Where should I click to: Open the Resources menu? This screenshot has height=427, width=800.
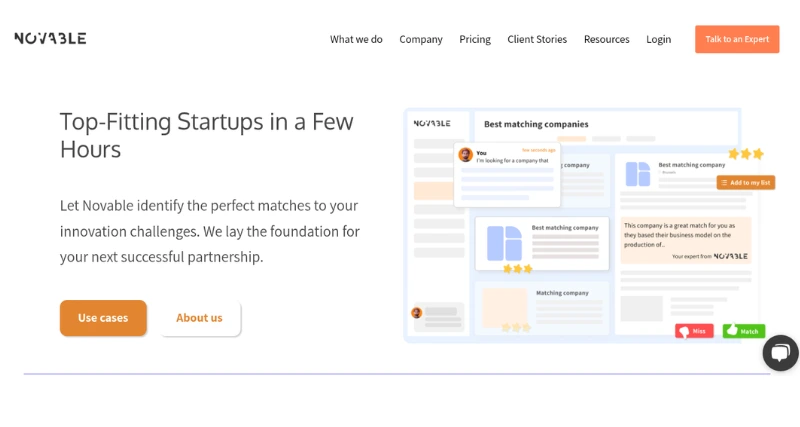607,39
